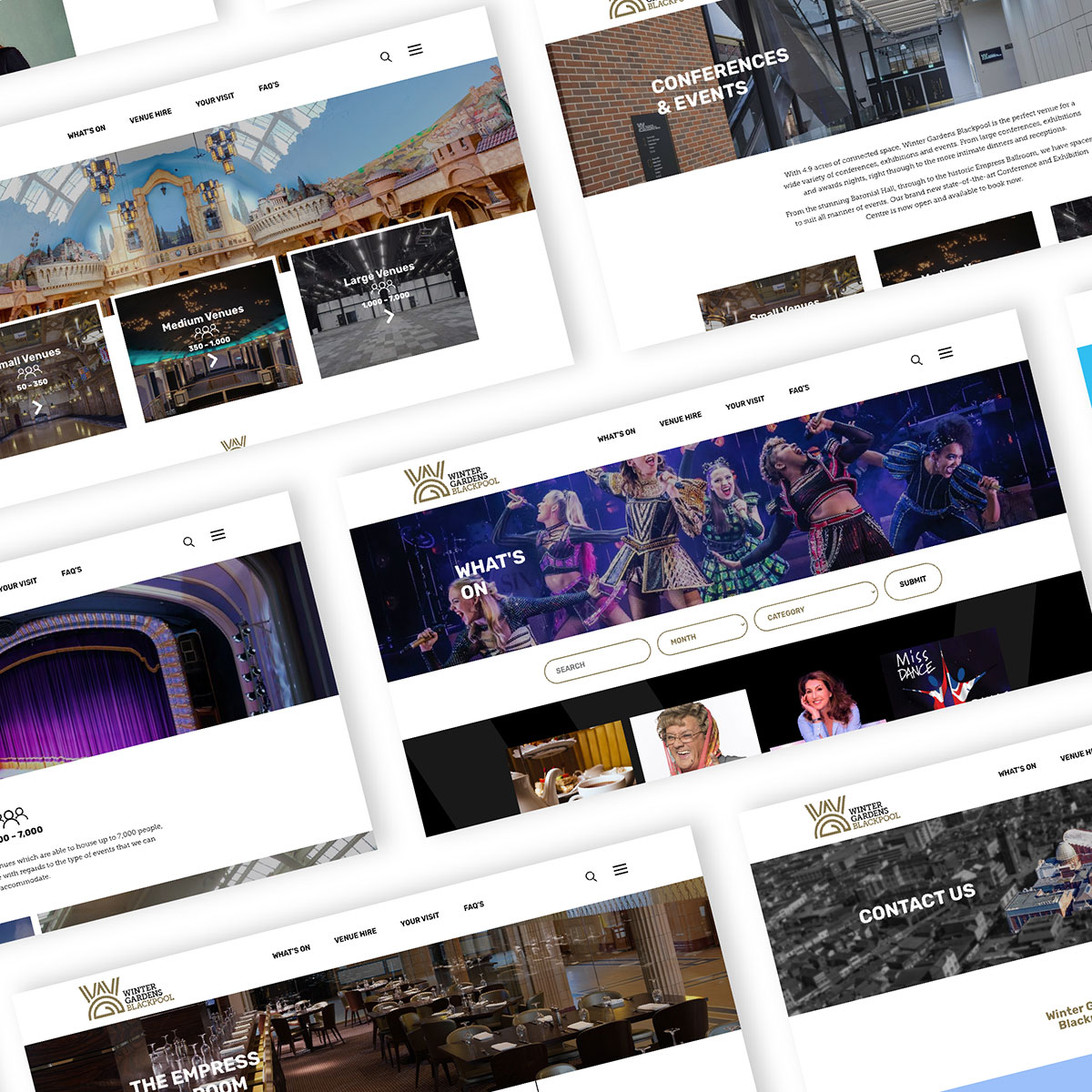This screenshot has width=1092, height=1092.
Task: Click the arrow on the Large Venues card
Action: [389, 317]
